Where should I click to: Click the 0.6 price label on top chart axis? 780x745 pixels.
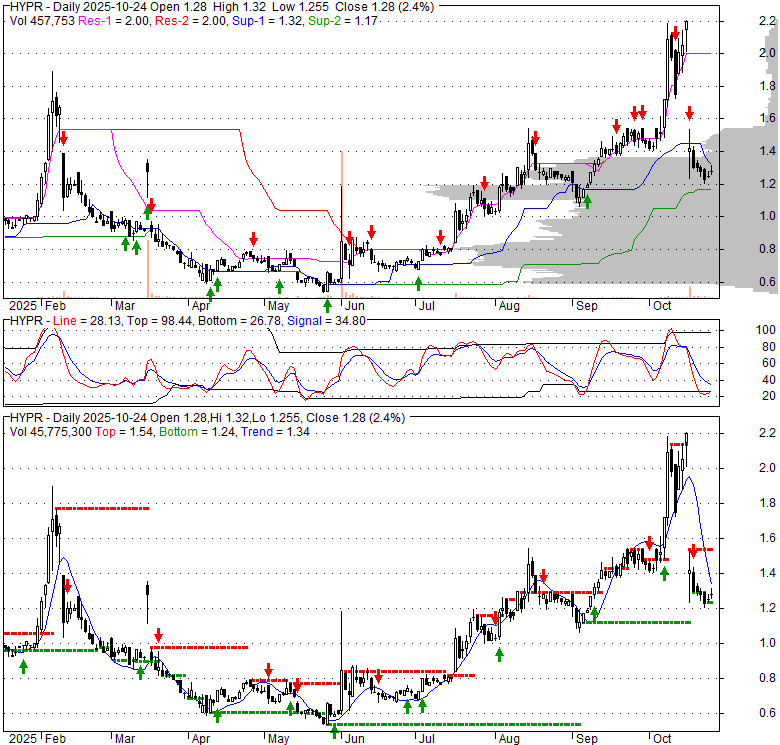pyautogui.click(x=767, y=281)
